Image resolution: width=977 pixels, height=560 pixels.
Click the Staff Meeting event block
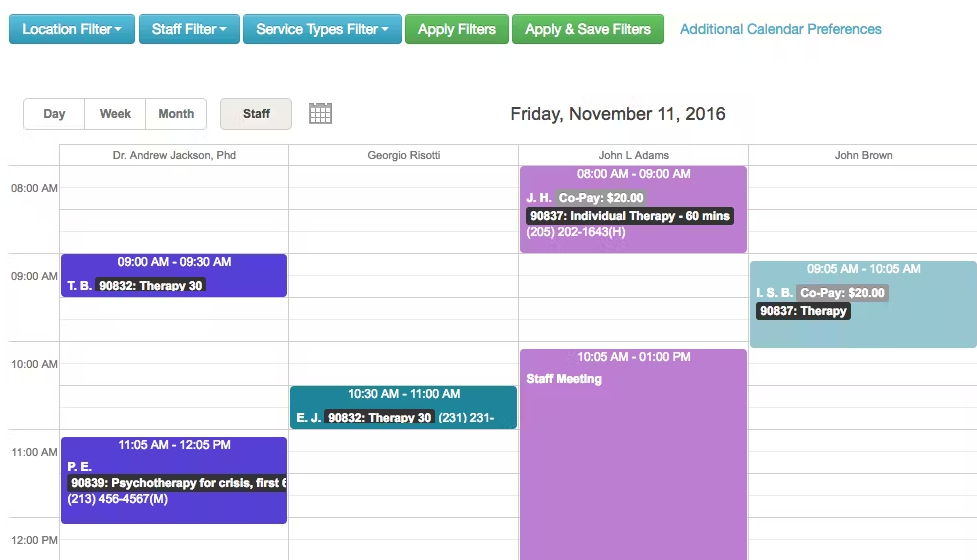(633, 450)
